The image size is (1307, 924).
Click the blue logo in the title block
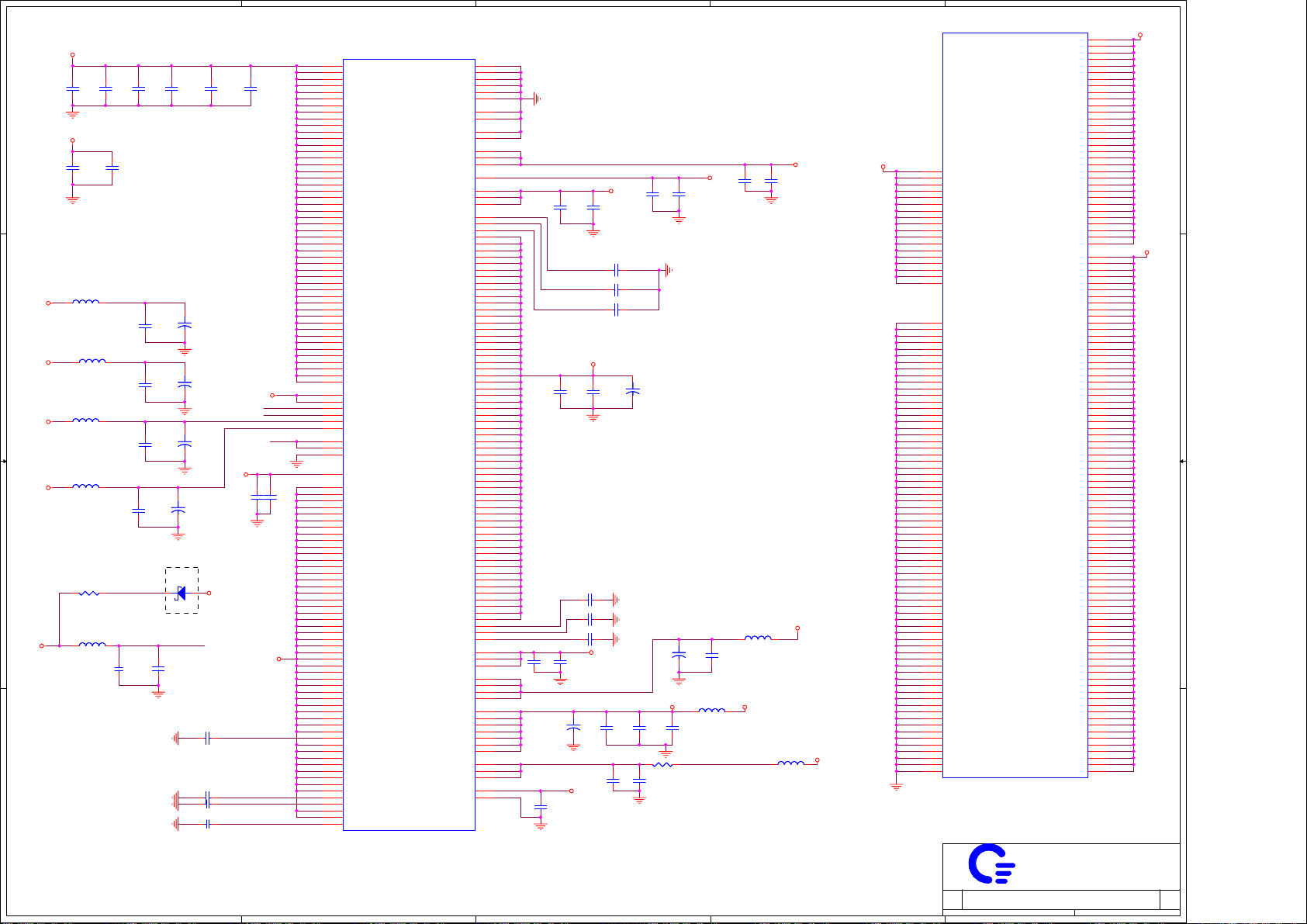pos(991,863)
